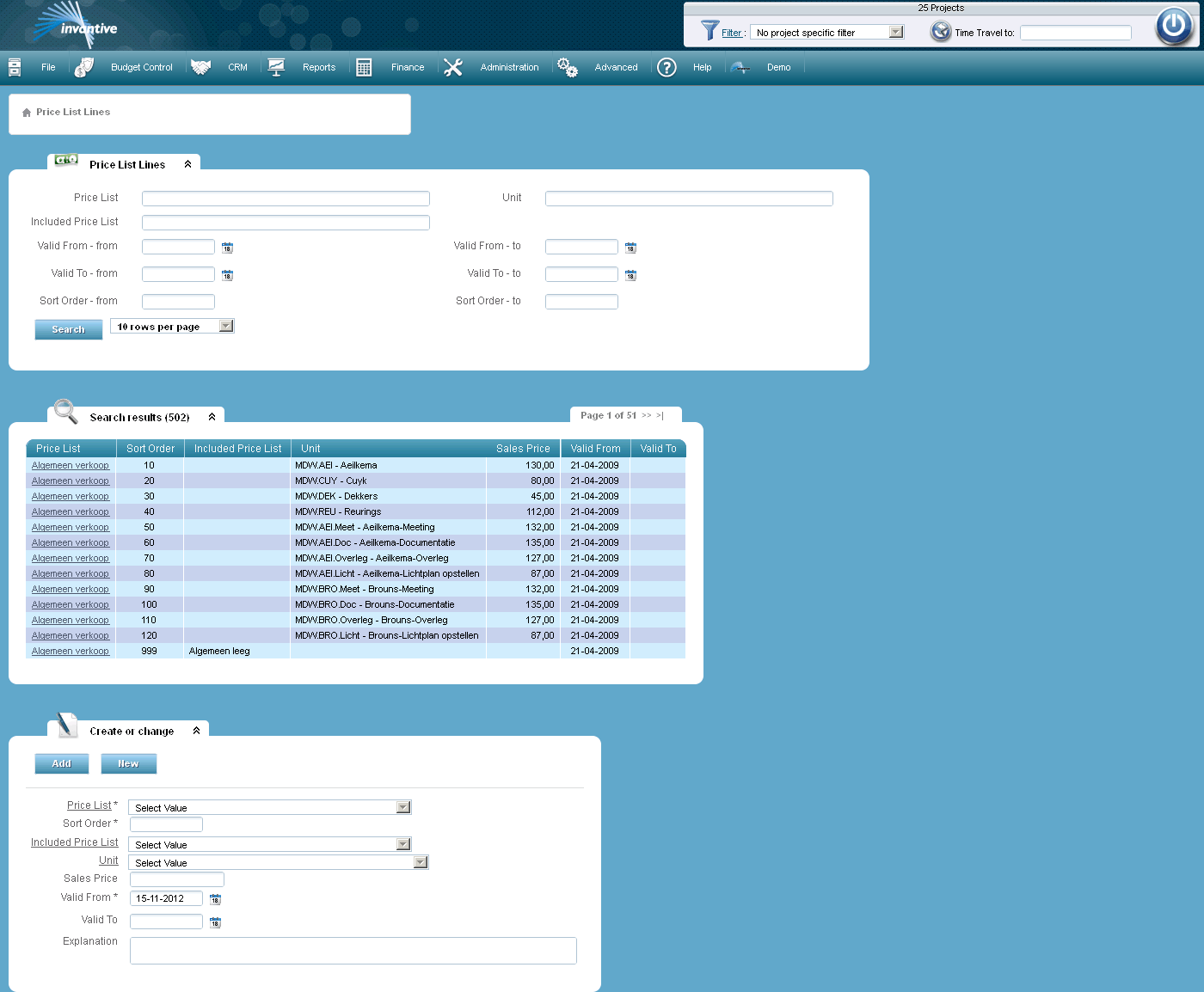Image resolution: width=1204 pixels, height=992 pixels.
Task: Click the Demo gauge icon
Action: [x=740, y=67]
